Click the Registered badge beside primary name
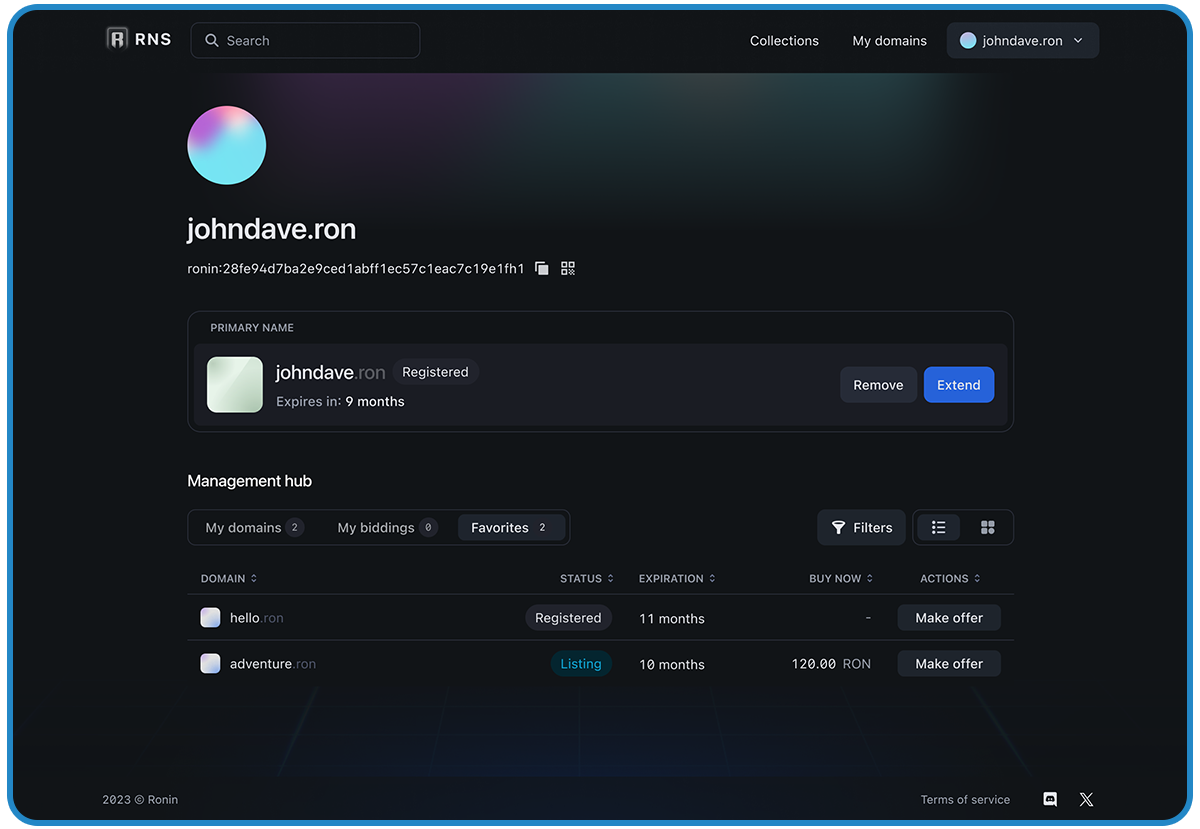Screen dimensions: 1200x829 (435, 372)
